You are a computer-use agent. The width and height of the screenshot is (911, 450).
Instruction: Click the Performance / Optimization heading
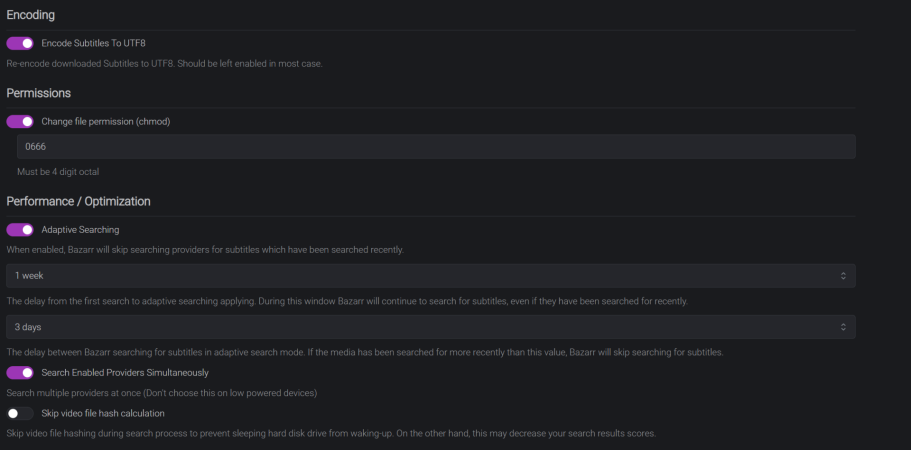(78, 201)
